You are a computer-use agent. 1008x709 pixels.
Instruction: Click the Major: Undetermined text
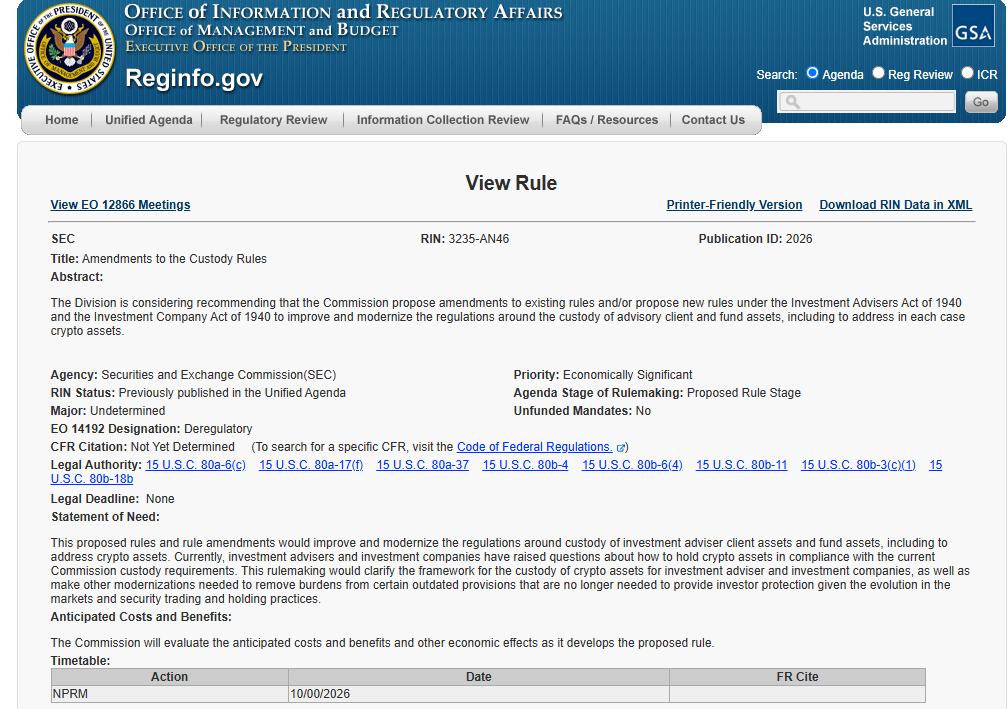108,411
